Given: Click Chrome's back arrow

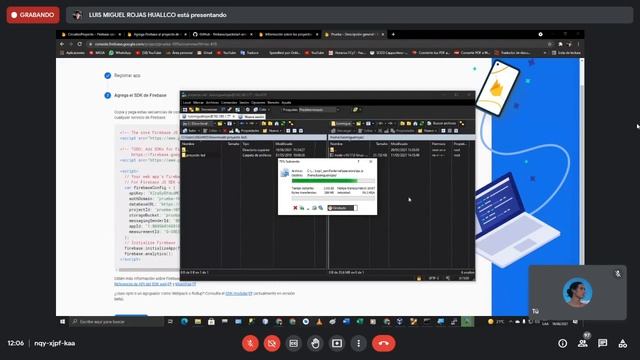Looking at the screenshot, I should click(x=62, y=44).
